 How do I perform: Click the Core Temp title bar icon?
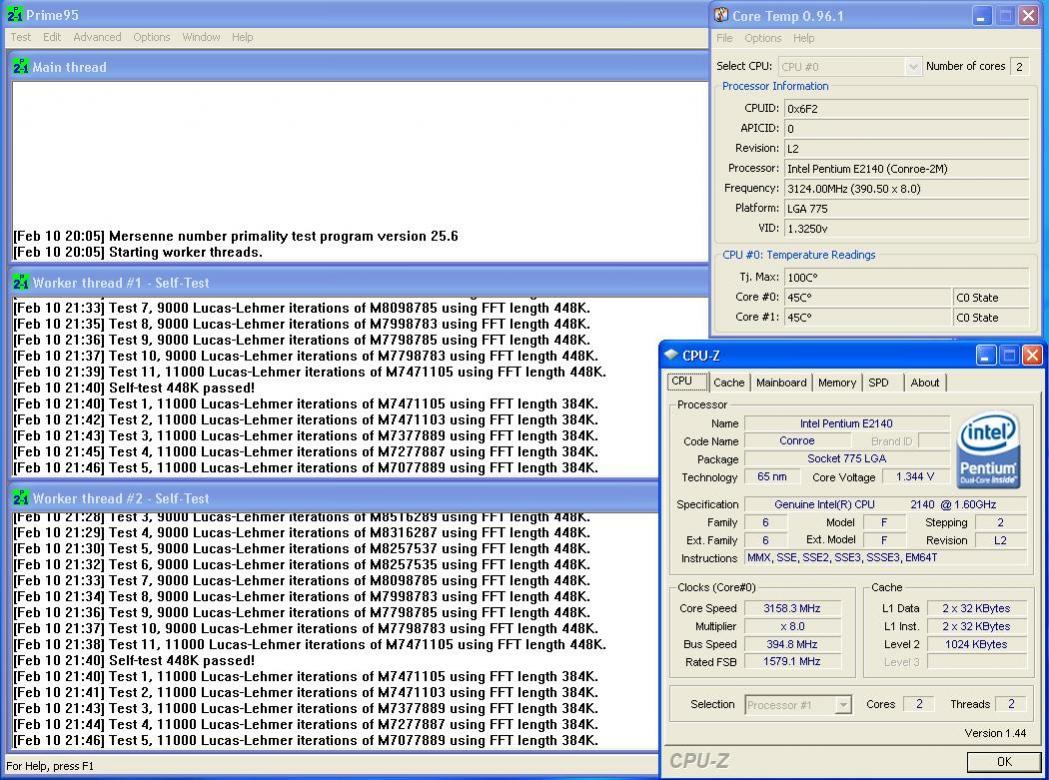[721, 15]
